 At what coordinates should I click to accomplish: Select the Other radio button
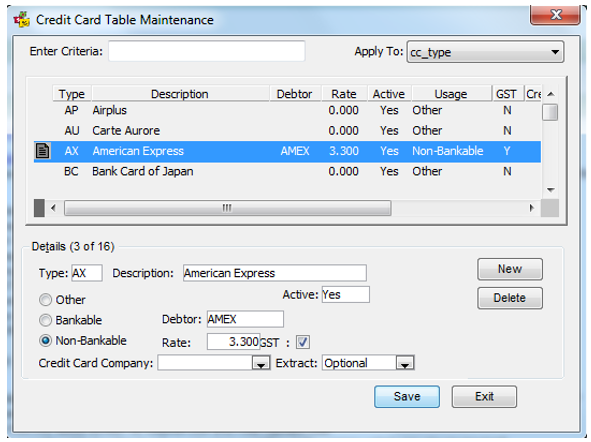(x=46, y=300)
